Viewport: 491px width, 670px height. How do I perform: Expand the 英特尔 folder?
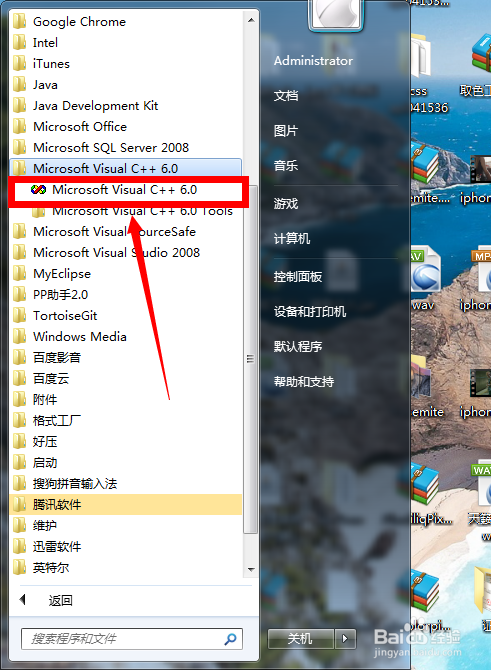126,567
